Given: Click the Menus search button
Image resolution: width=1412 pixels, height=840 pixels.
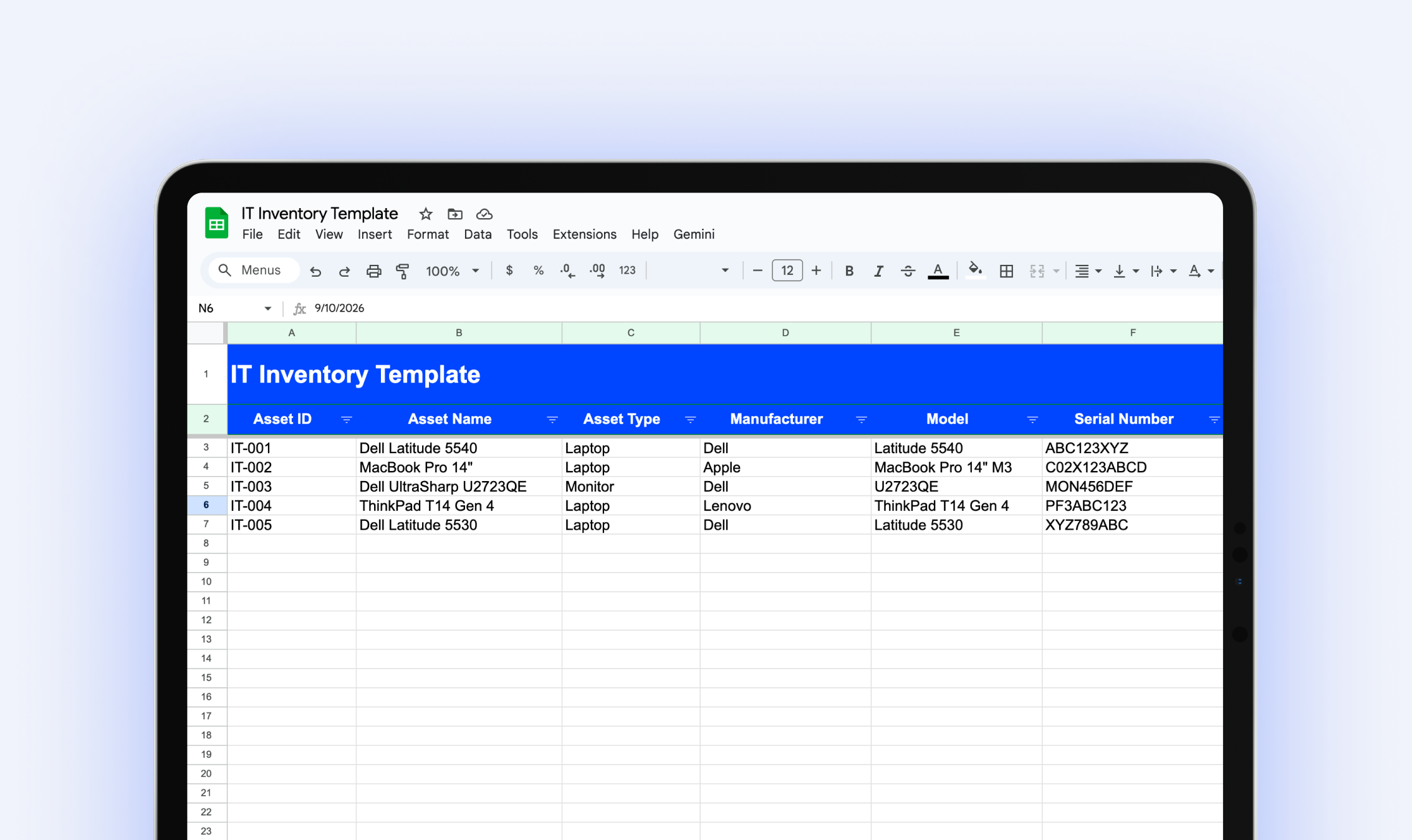Looking at the screenshot, I should [x=252, y=270].
